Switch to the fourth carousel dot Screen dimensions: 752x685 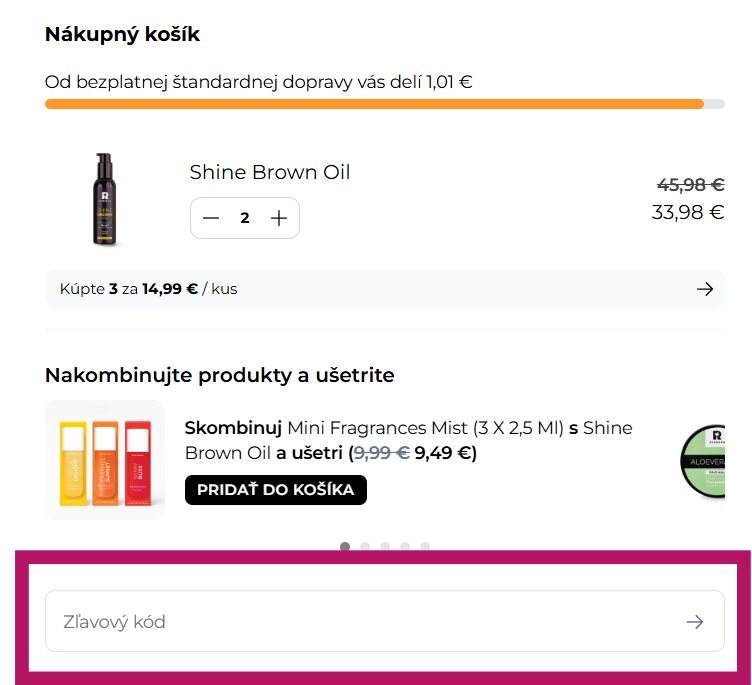pyautogui.click(x=405, y=547)
